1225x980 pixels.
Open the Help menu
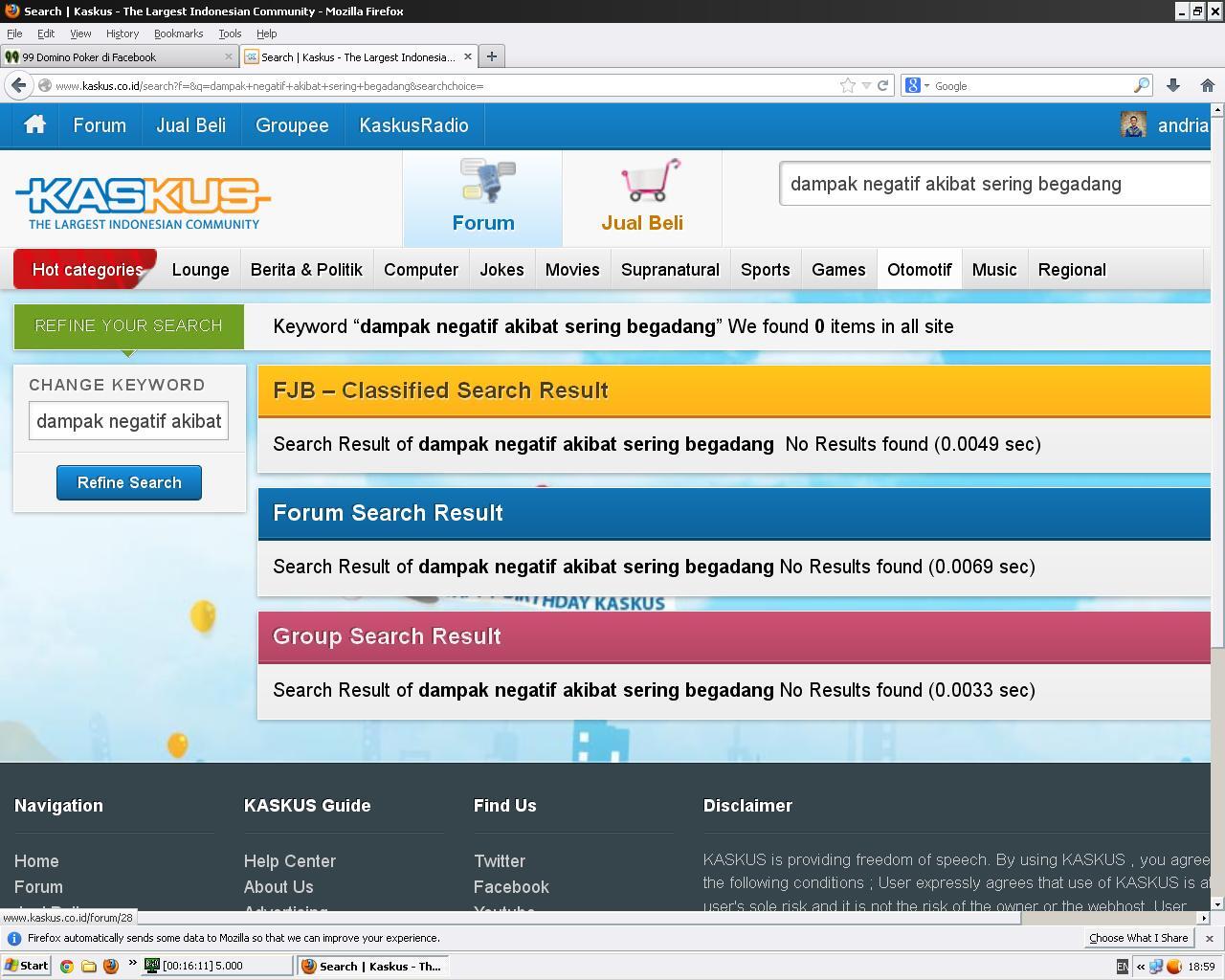pos(267,33)
